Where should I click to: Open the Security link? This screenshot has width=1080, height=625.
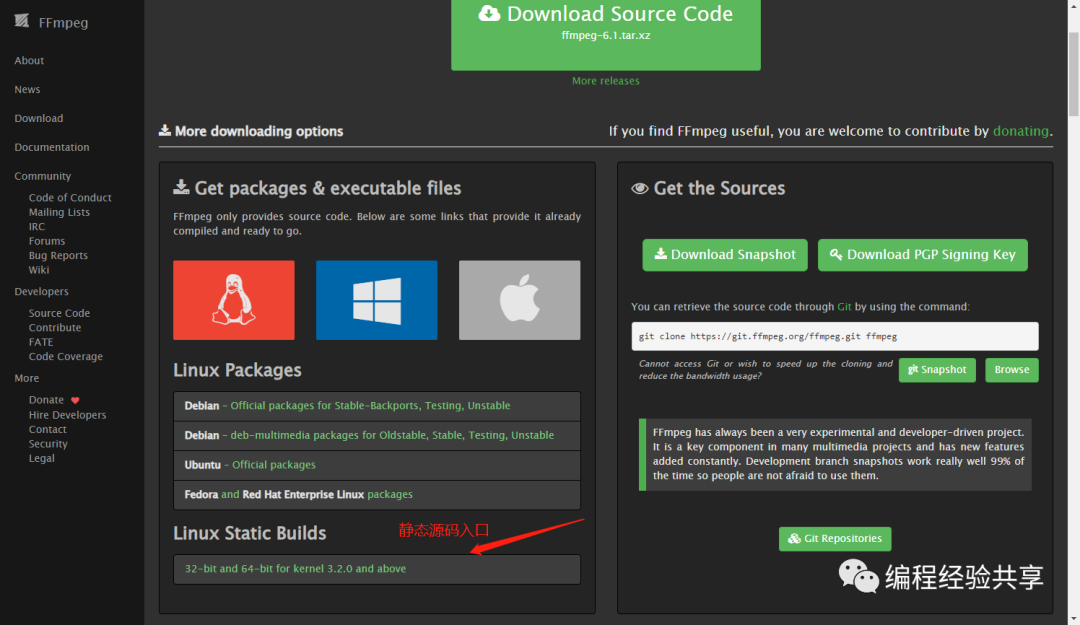click(x=48, y=444)
